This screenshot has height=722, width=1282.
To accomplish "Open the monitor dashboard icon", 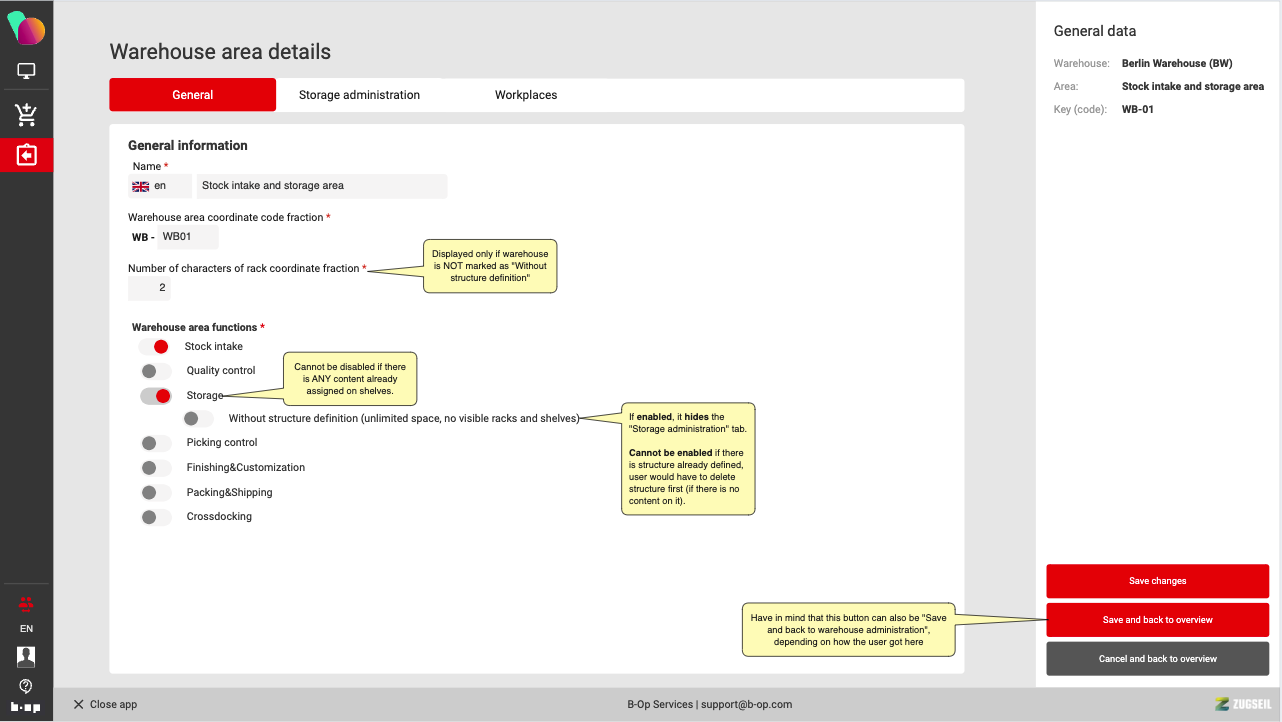I will 26,72.
